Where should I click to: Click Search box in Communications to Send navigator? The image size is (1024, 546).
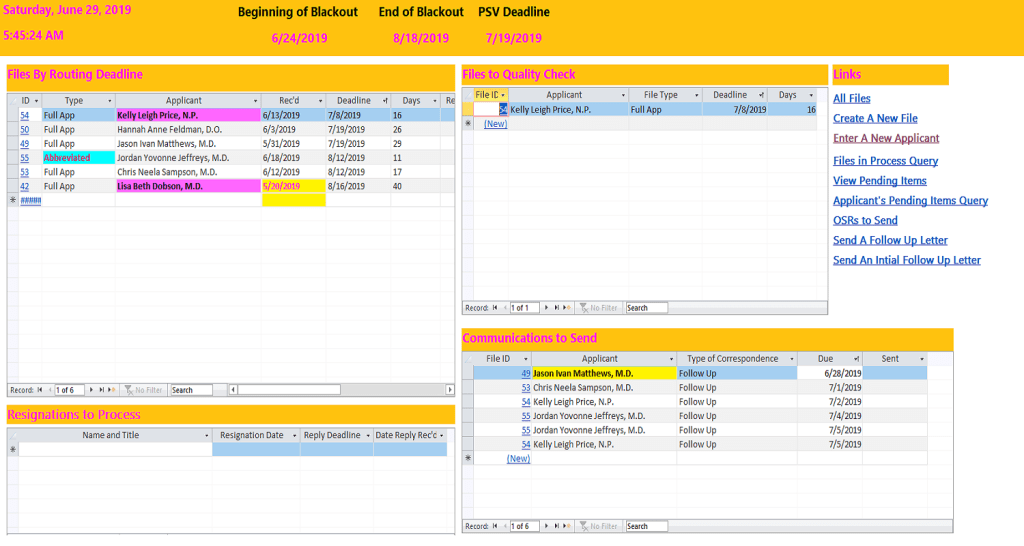tap(646, 526)
